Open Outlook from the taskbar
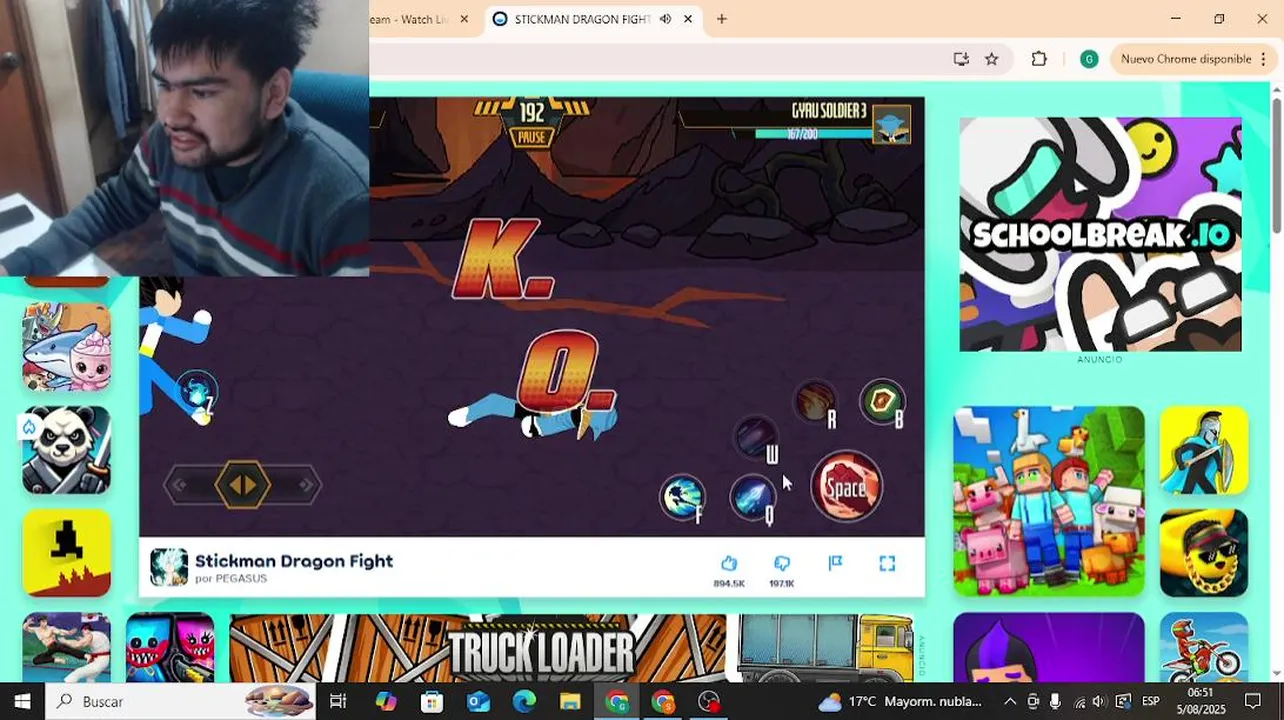 [x=478, y=701]
